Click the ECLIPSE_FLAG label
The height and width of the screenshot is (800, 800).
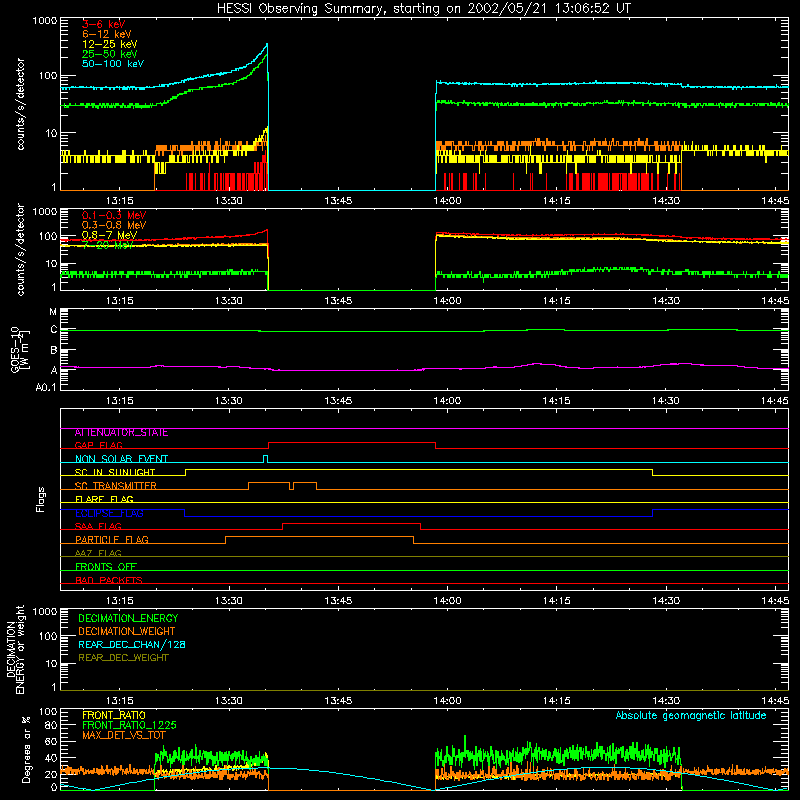[109, 513]
